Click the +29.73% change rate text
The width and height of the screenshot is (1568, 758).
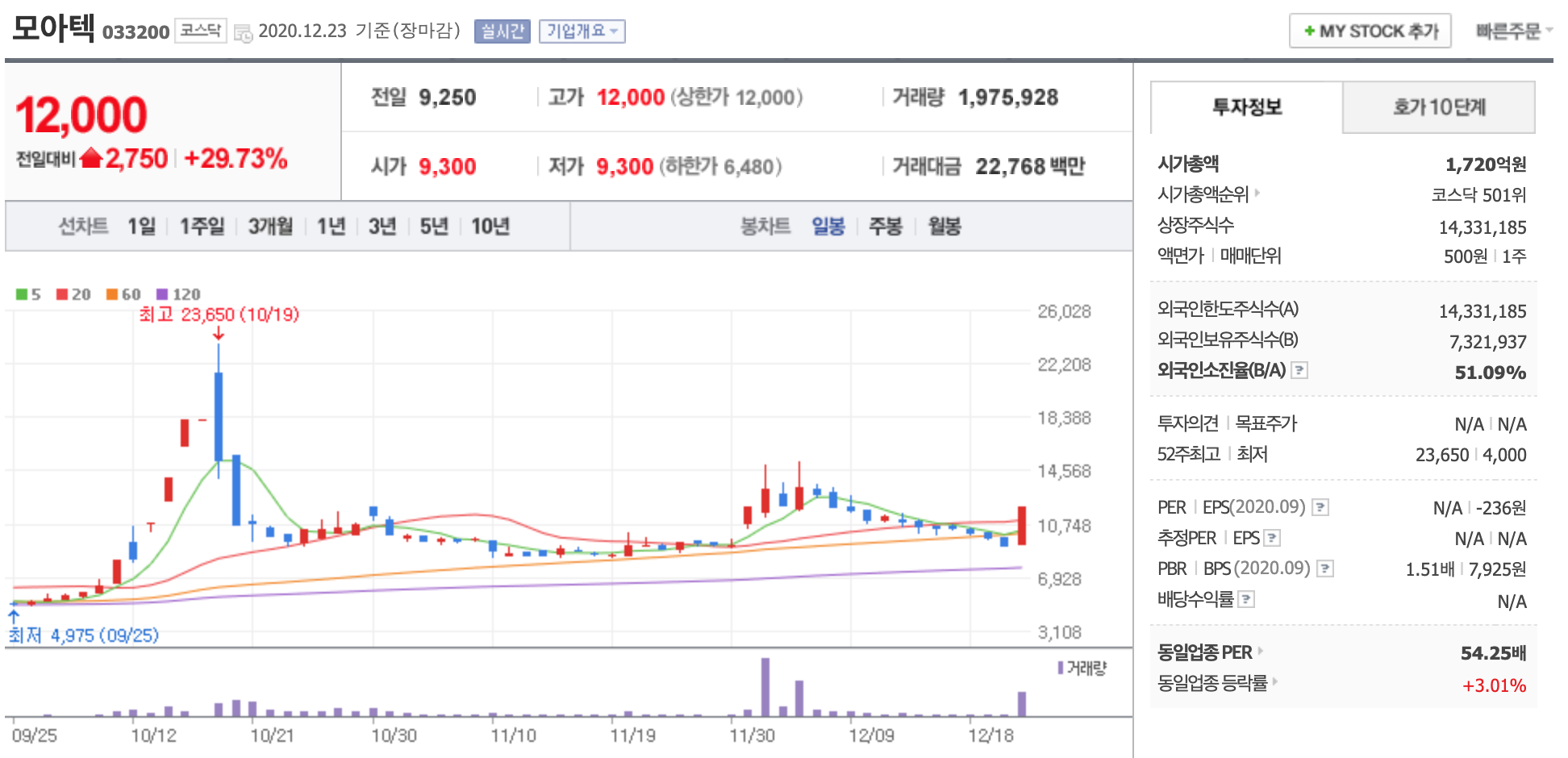[236, 158]
